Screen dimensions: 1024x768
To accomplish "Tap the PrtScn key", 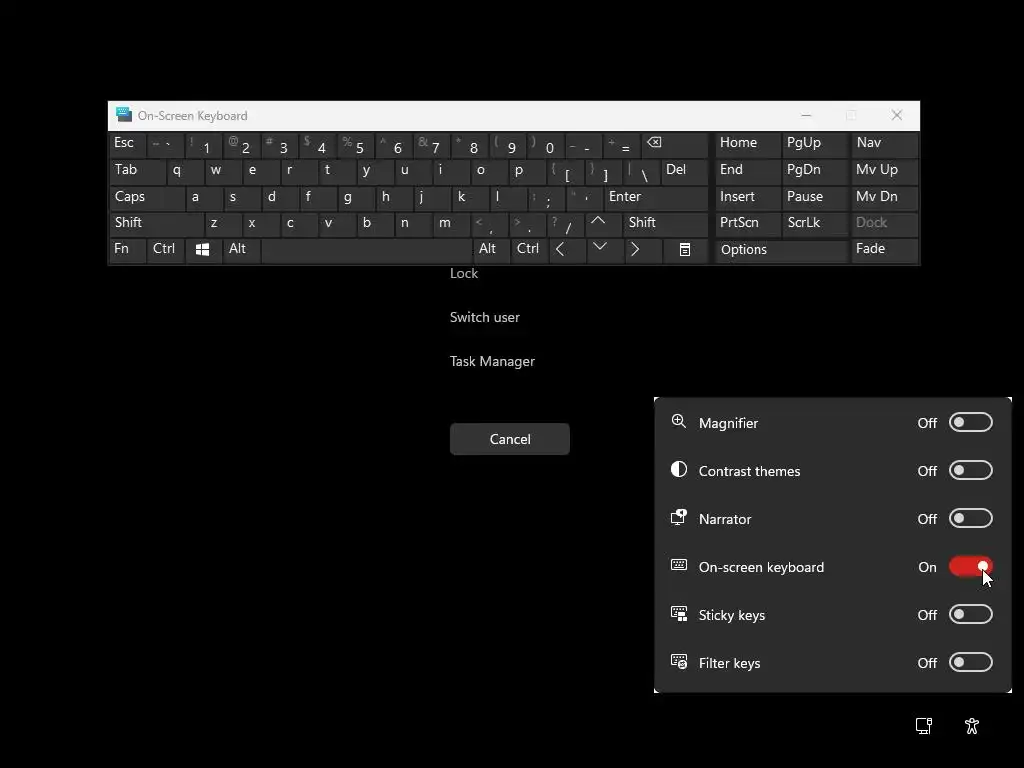I will click(x=746, y=223).
